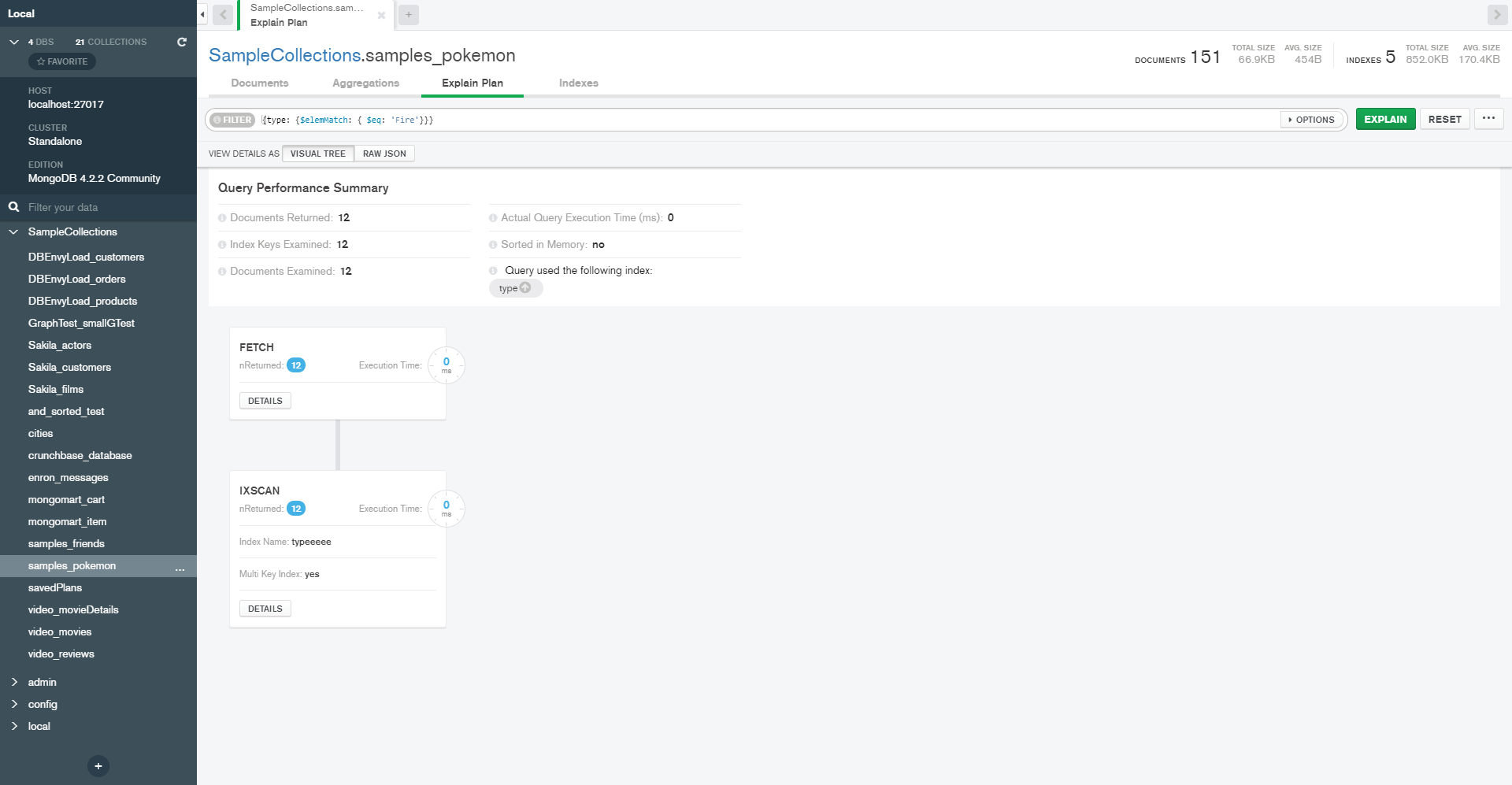The width and height of the screenshot is (1512, 785).
Task: Collapse the SampleCollections database
Action: (13, 232)
